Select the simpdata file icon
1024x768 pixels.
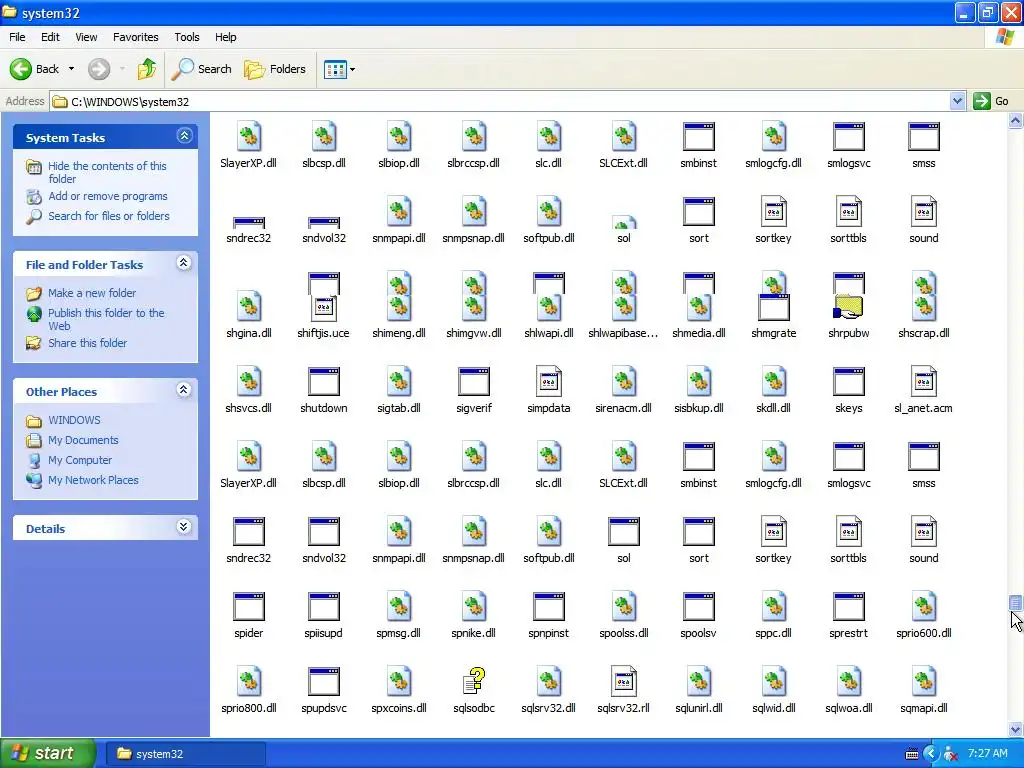click(x=549, y=382)
